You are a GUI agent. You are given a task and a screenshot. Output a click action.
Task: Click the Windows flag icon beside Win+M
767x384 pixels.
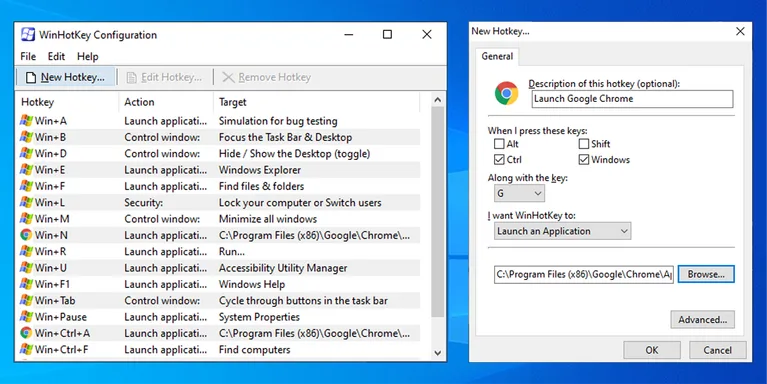coord(26,219)
